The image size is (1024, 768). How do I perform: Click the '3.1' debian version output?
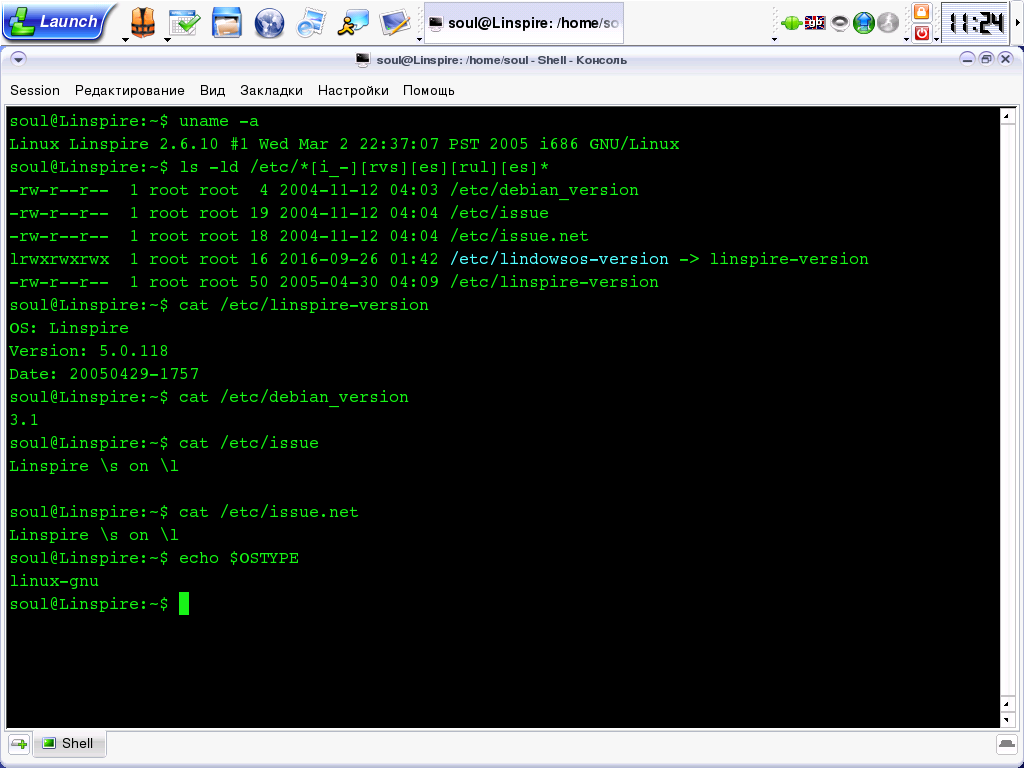coord(24,421)
